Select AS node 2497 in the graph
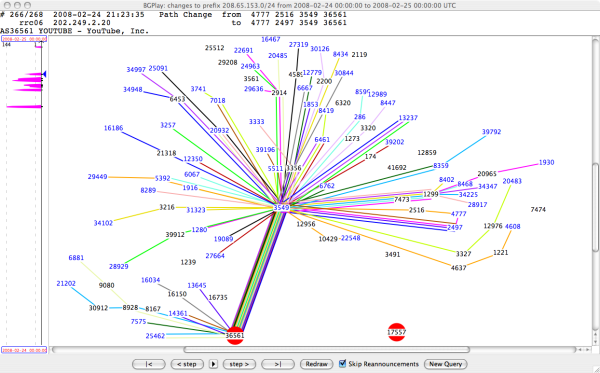 point(455,227)
